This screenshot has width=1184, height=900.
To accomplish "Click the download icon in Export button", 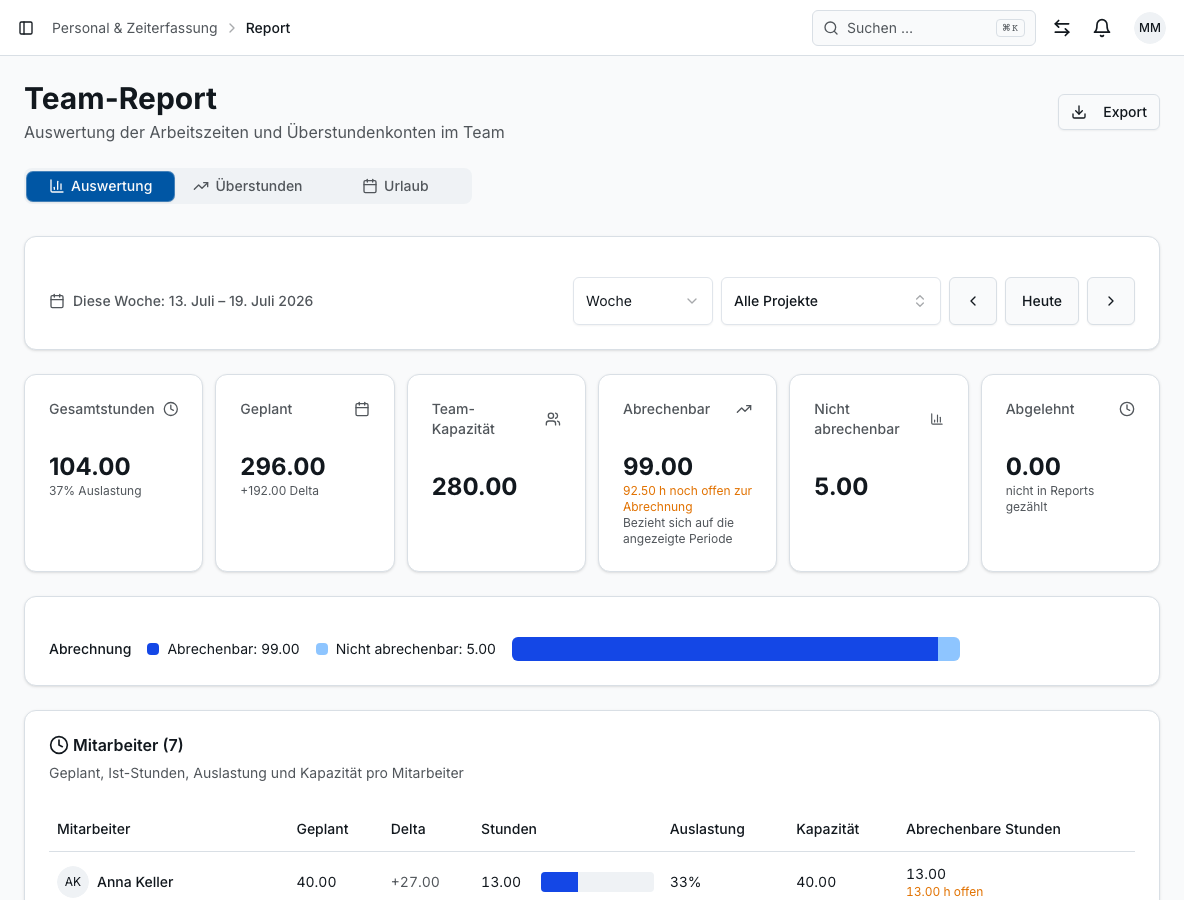I will point(1079,112).
